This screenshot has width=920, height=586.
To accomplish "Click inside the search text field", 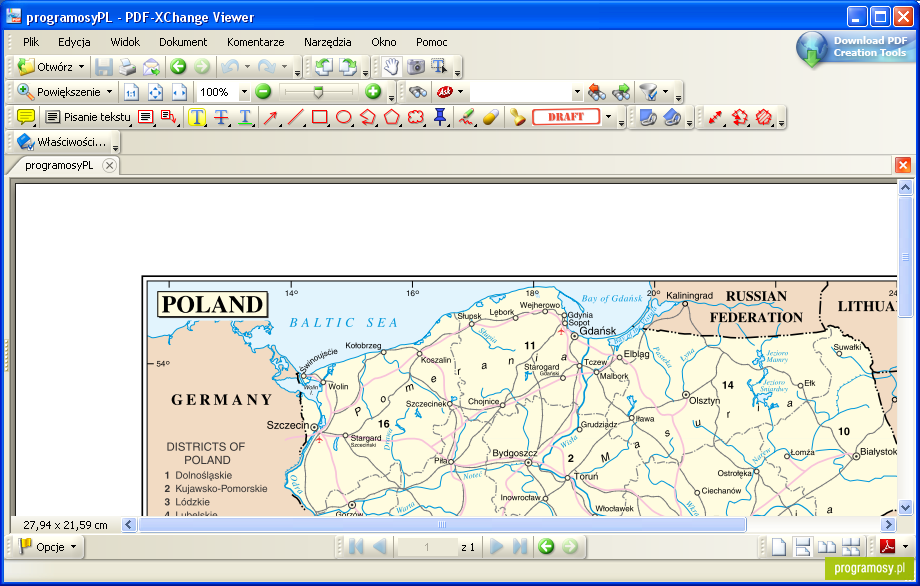I will pyautogui.click(x=520, y=92).
